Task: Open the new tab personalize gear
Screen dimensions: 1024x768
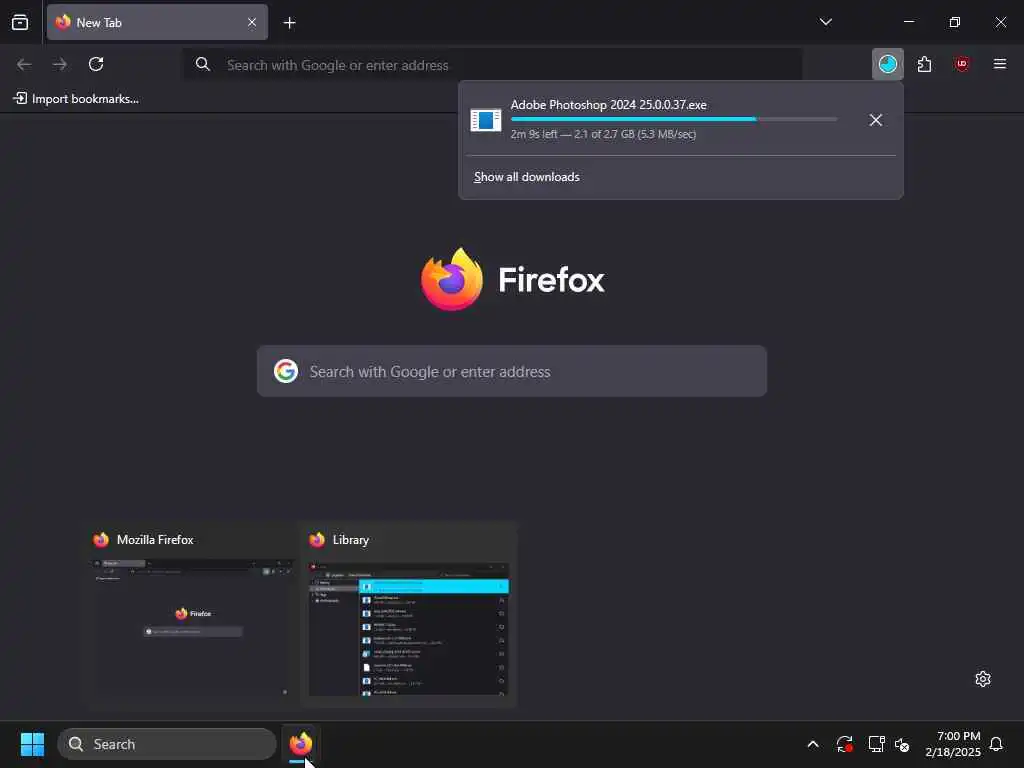Action: point(982,679)
